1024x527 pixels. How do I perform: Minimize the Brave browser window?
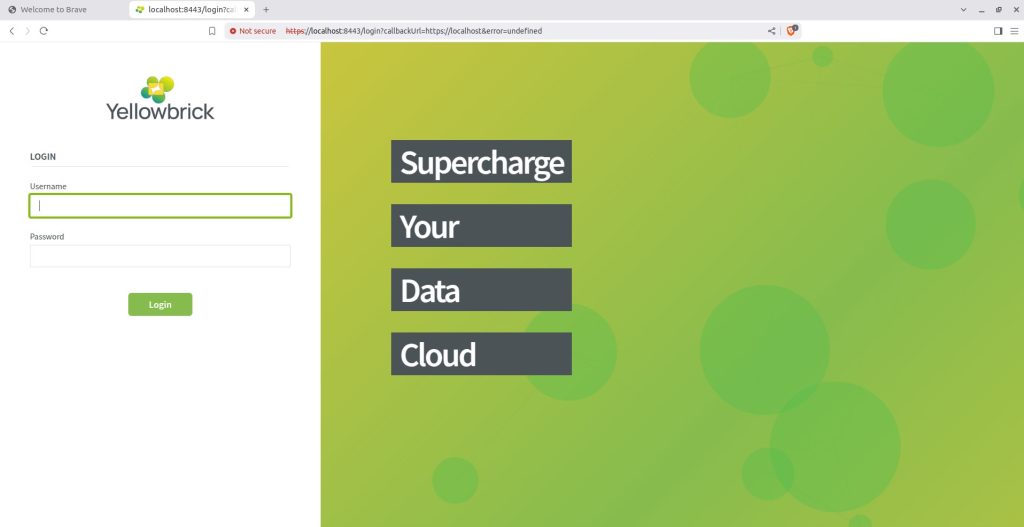point(982,10)
